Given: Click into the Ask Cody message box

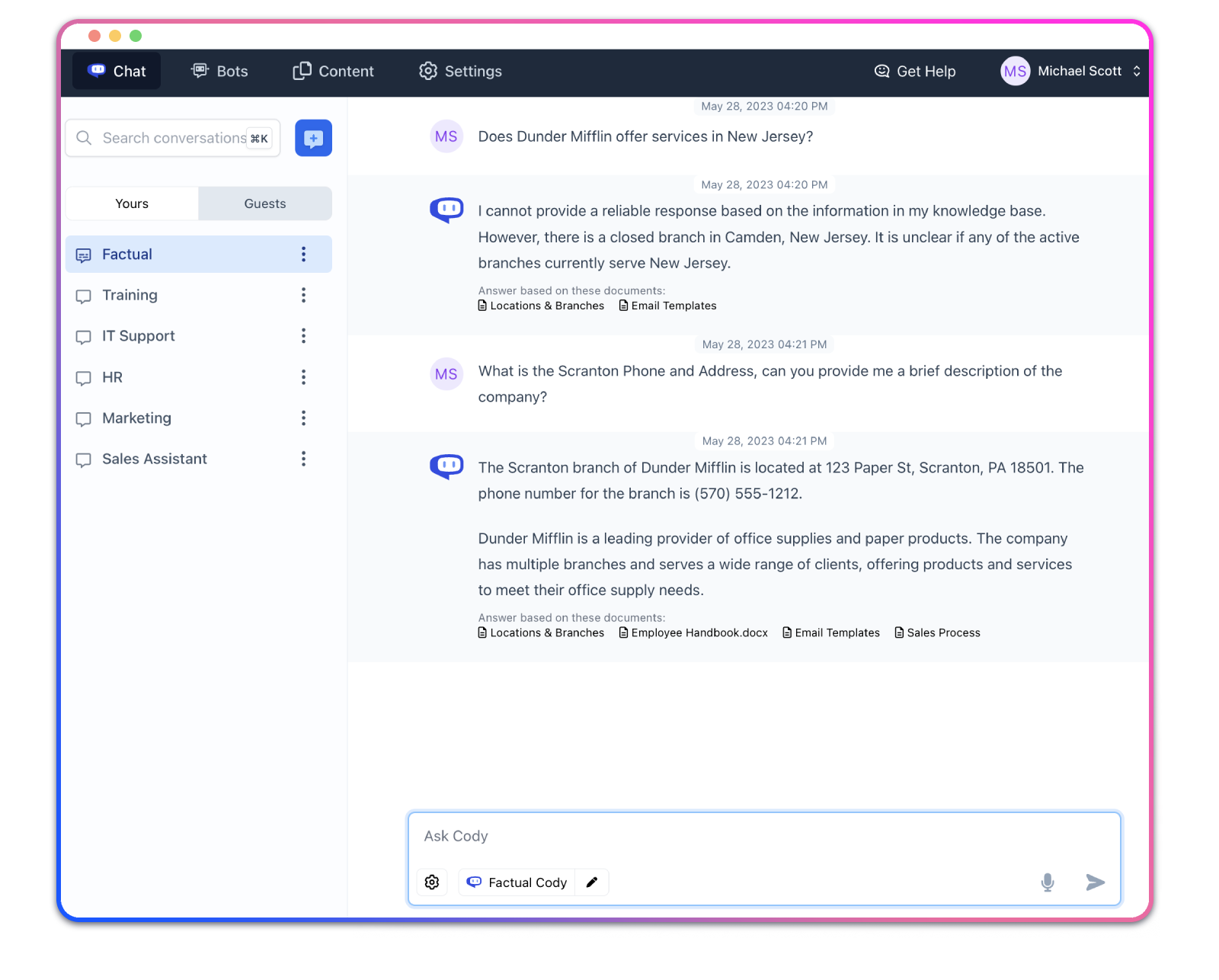Looking at the screenshot, I should click(764, 837).
